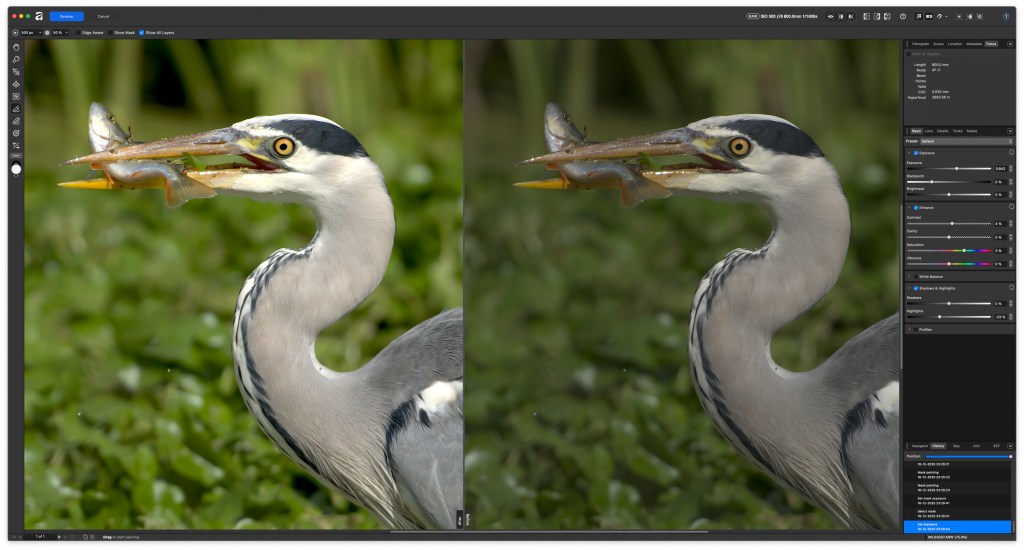The height and width of the screenshot is (550, 1024).
Task: Toggle the Enhance section checkbox
Action: coord(916,208)
